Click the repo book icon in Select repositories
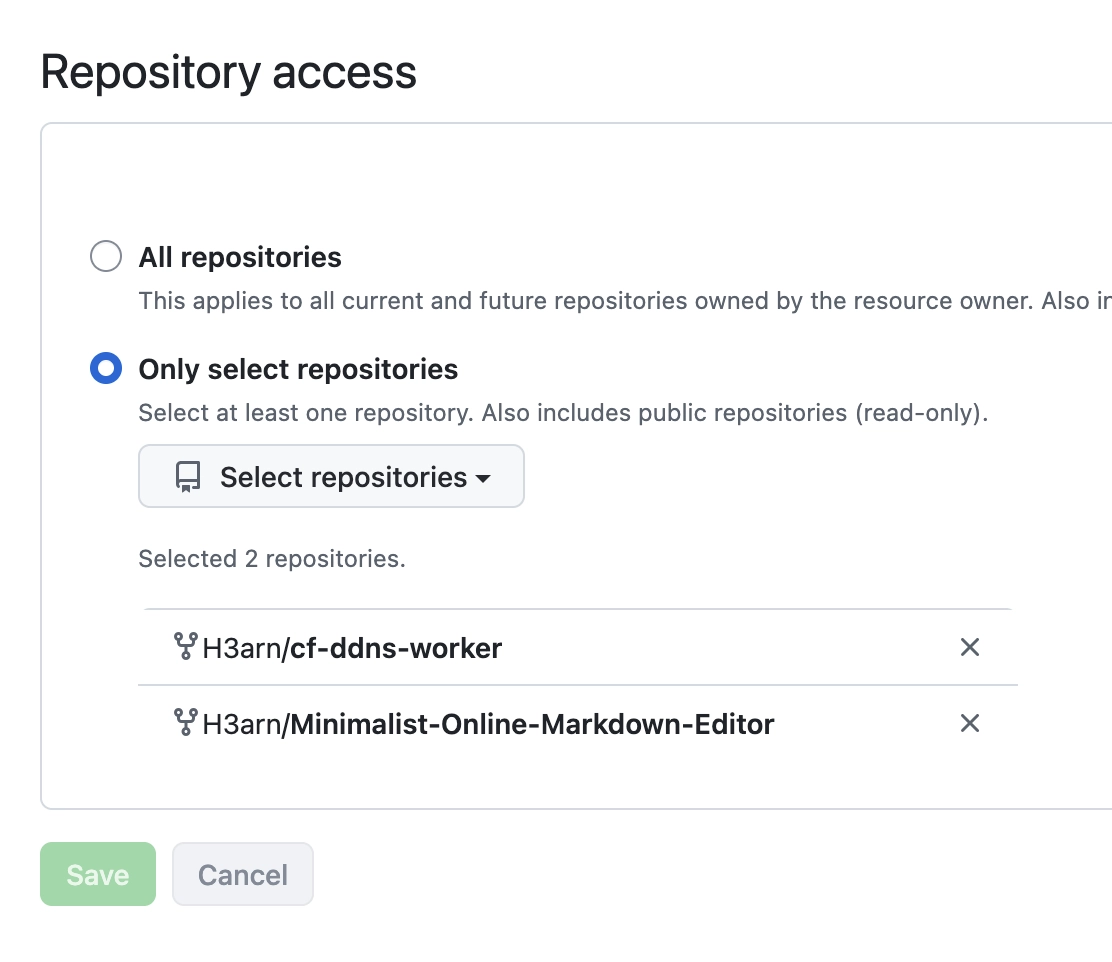The image size is (1112, 962). pos(188,477)
